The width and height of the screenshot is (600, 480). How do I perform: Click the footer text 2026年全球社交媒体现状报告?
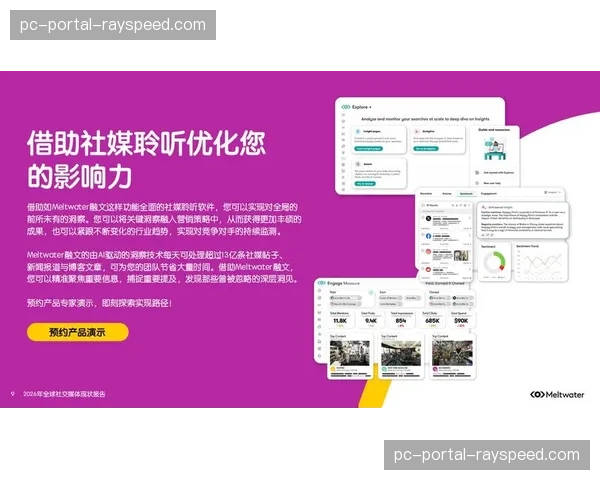64,394
